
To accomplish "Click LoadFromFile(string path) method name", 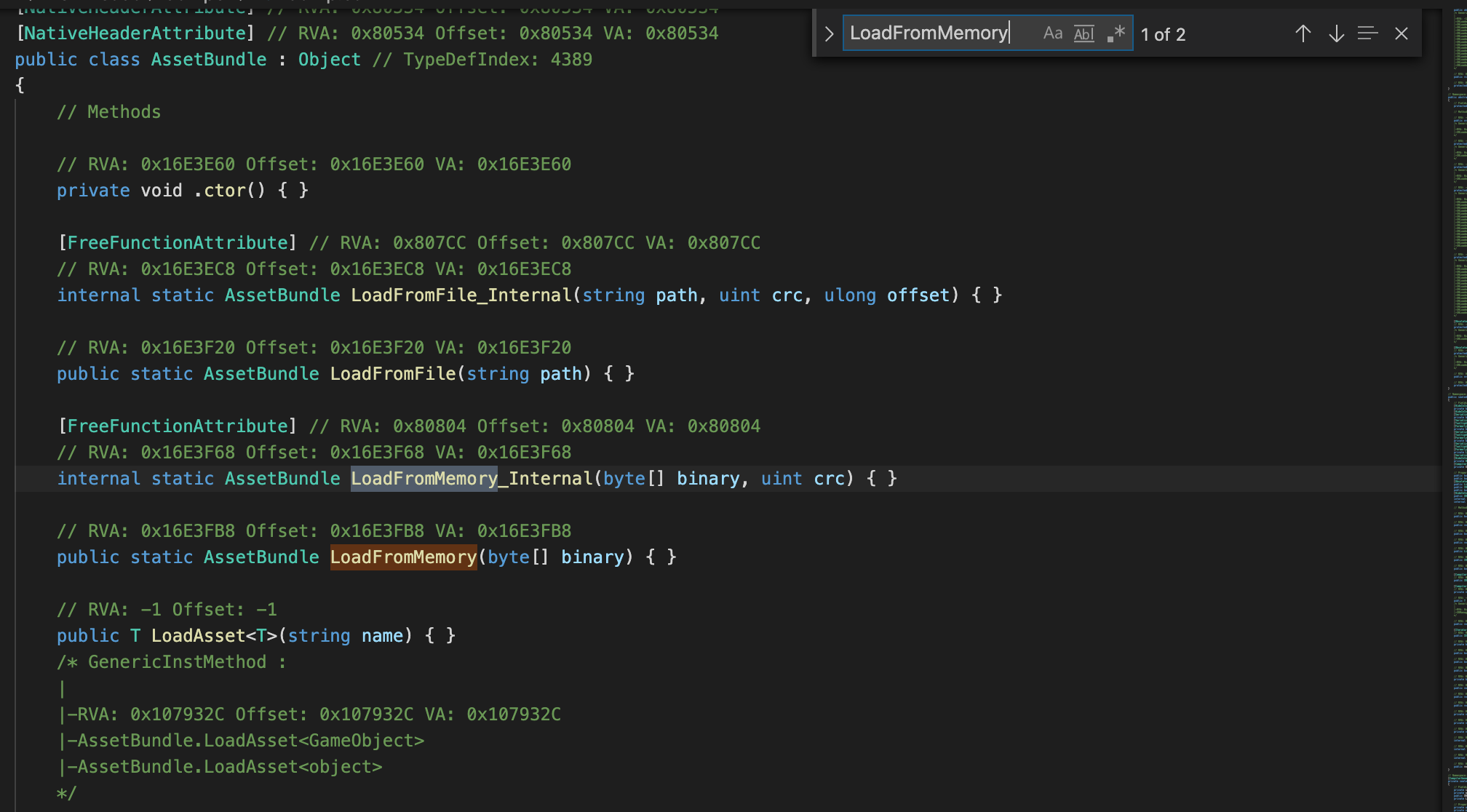I will point(393,374).
